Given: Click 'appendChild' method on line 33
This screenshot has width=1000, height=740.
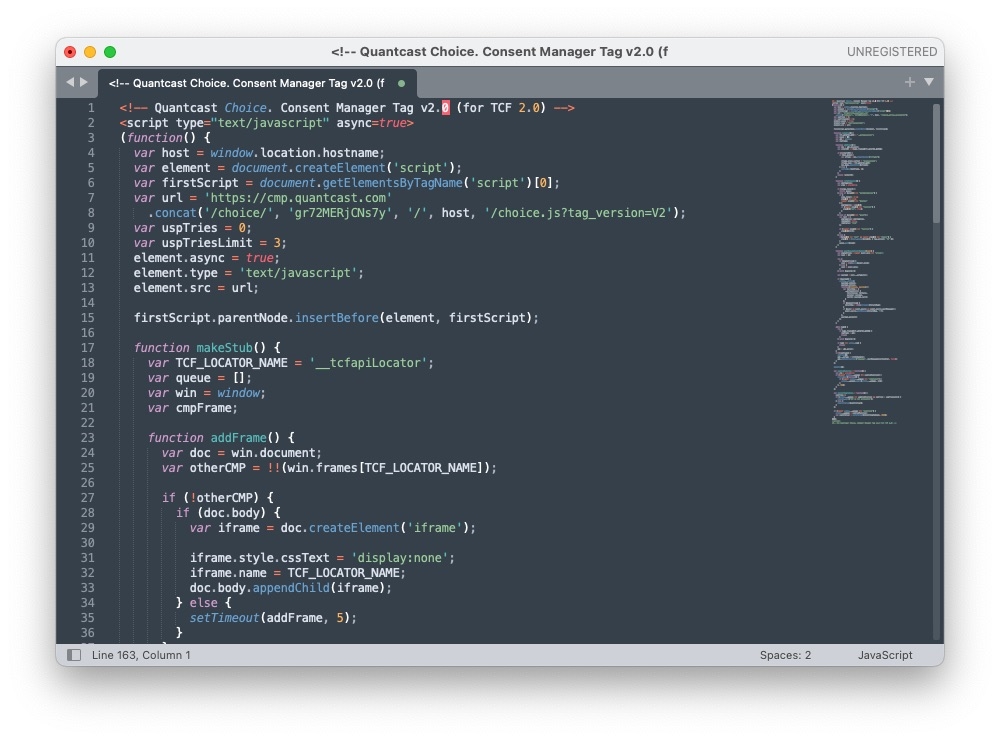Looking at the screenshot, I should point(291,588).
